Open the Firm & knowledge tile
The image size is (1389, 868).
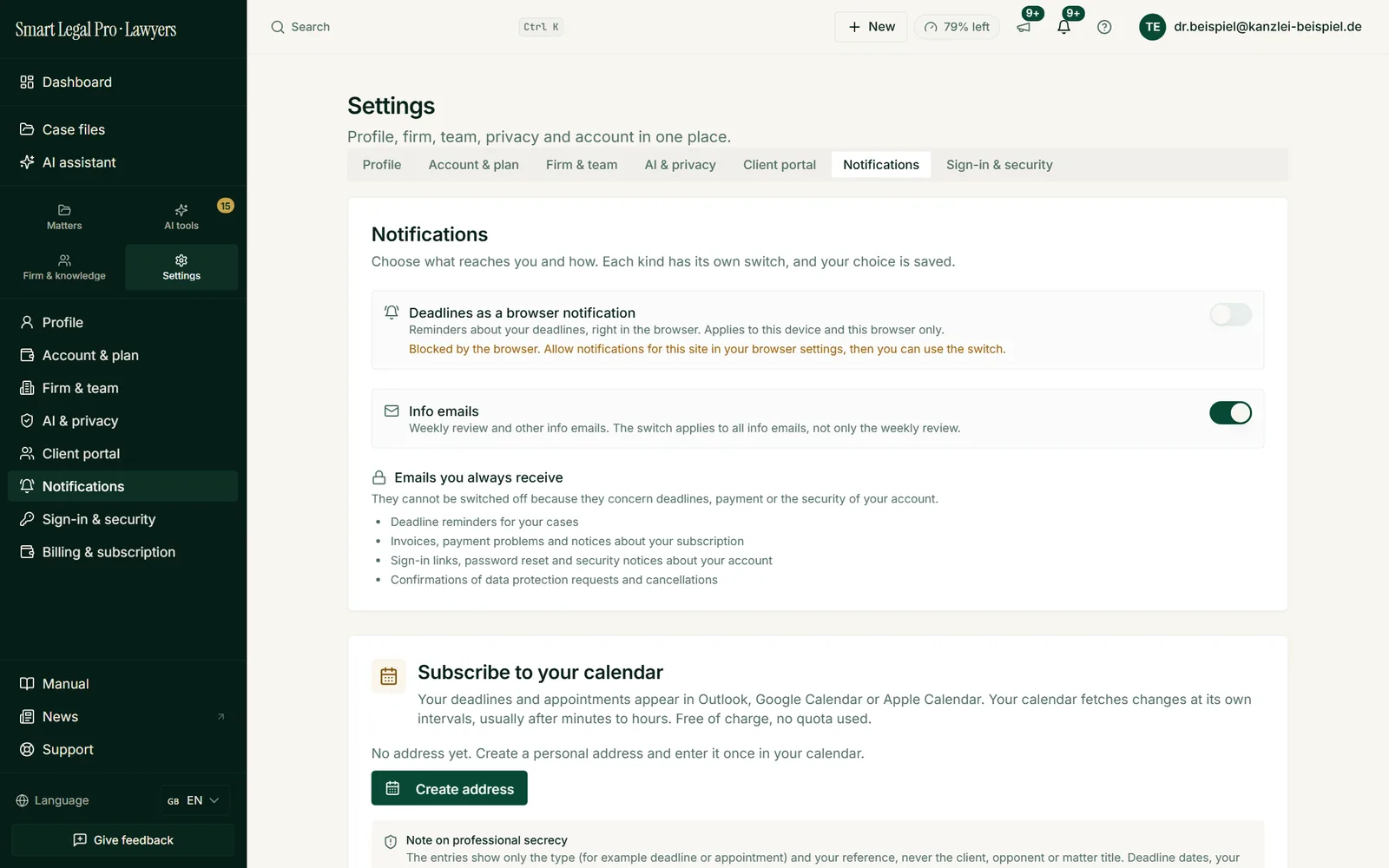point(64,267)
